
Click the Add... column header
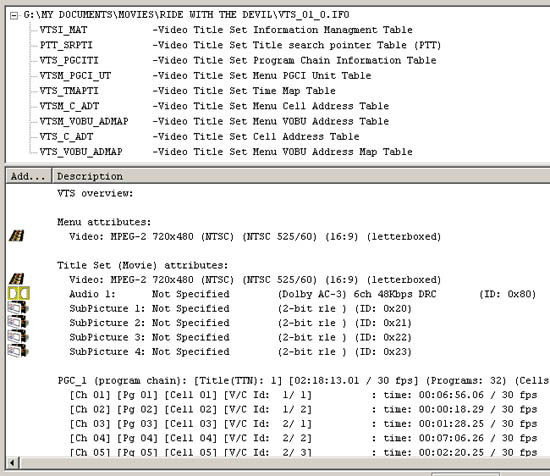pyautogui.click(x=29, y=176)
